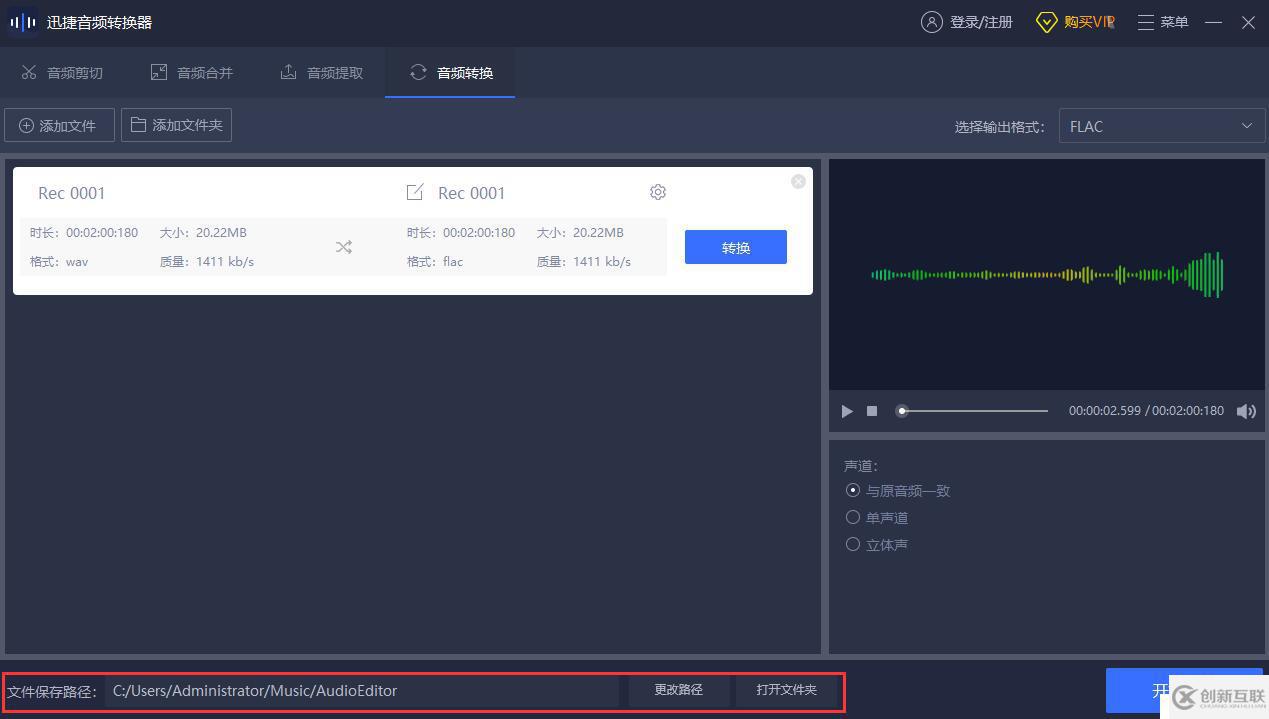Click the playback progress slider

click(972, 411)
